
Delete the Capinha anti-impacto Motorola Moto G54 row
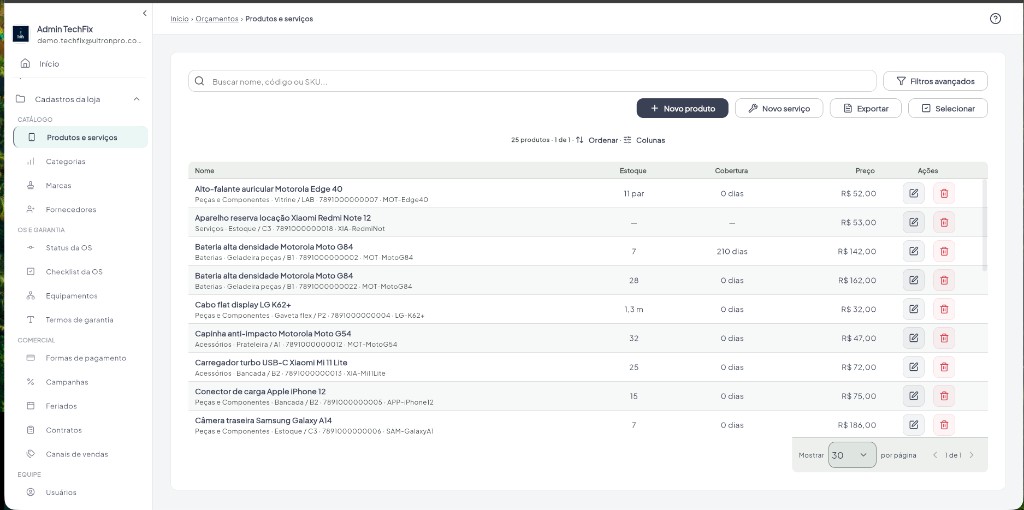[944, 338]
